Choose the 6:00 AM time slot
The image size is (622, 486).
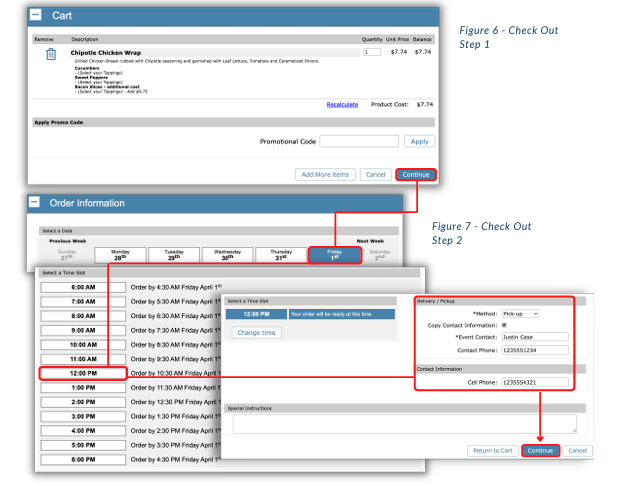pos(83,287)
